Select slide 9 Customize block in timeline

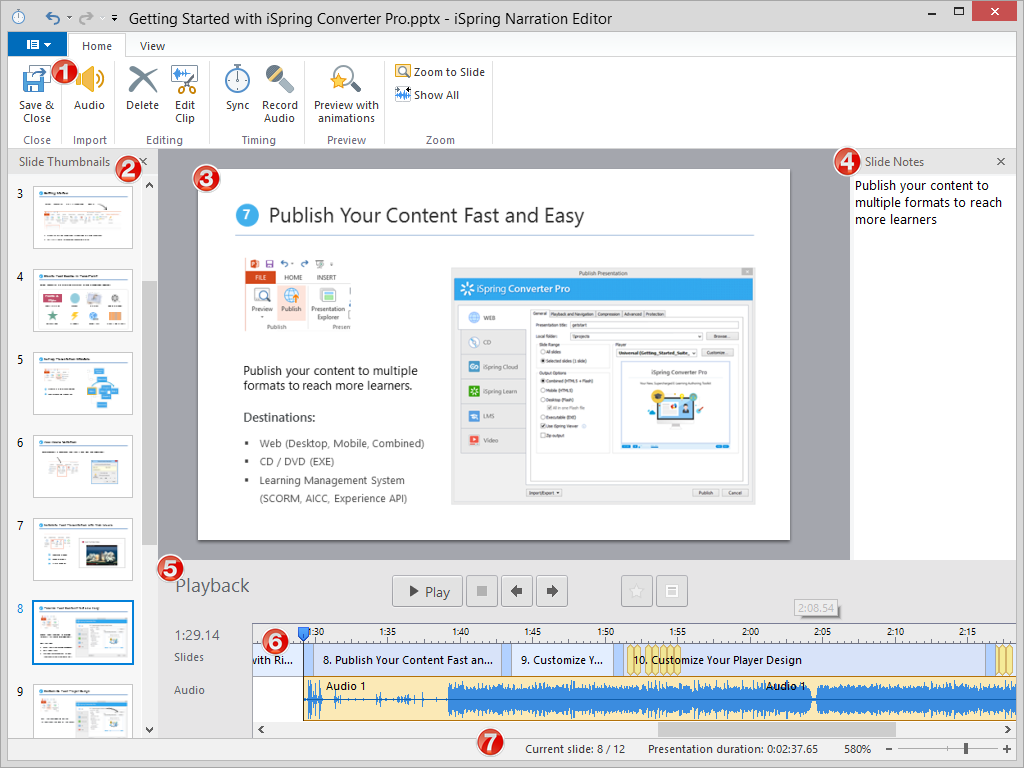562,660
